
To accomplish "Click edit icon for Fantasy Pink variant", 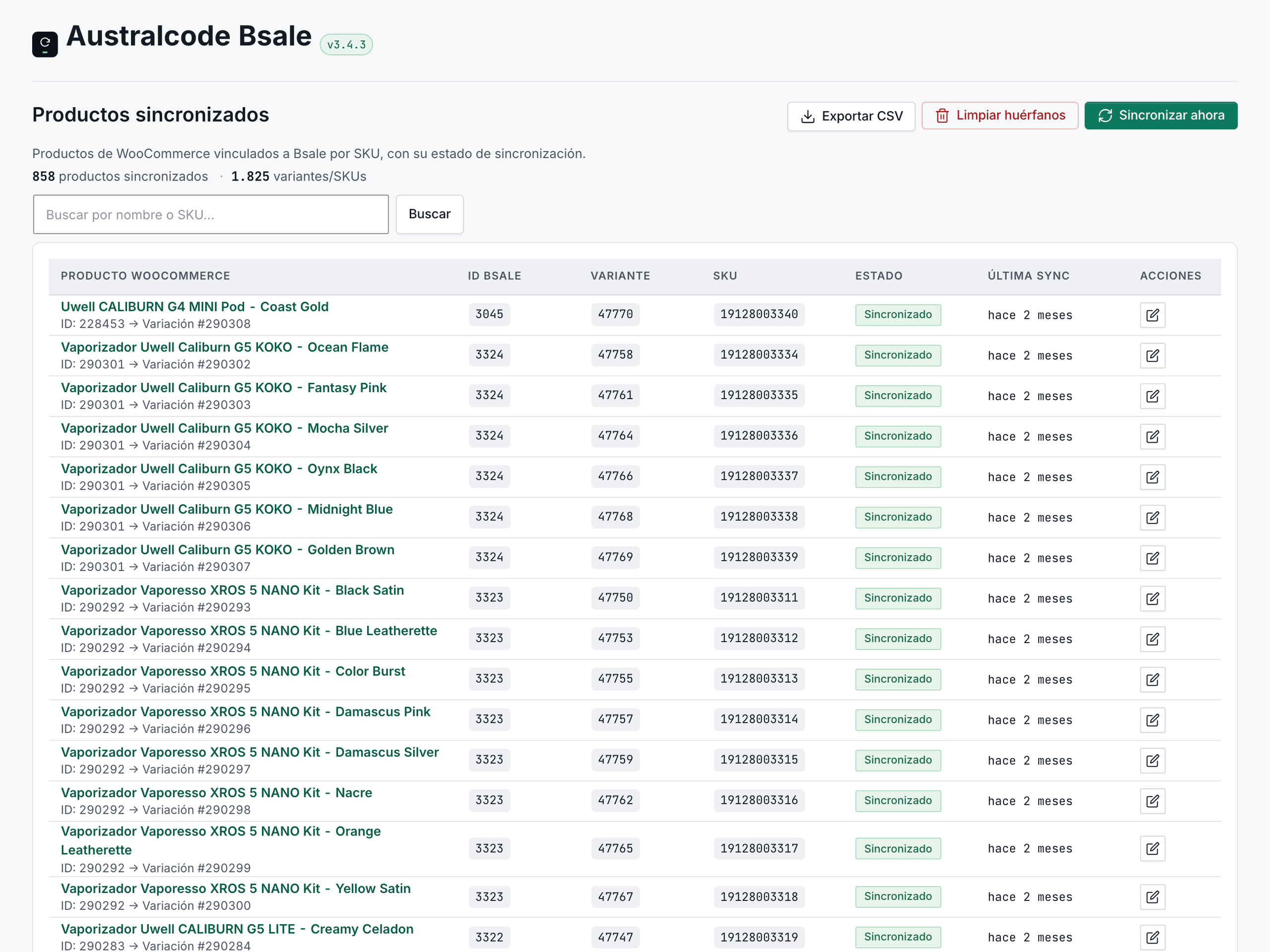I will [x=1152, y=396].
